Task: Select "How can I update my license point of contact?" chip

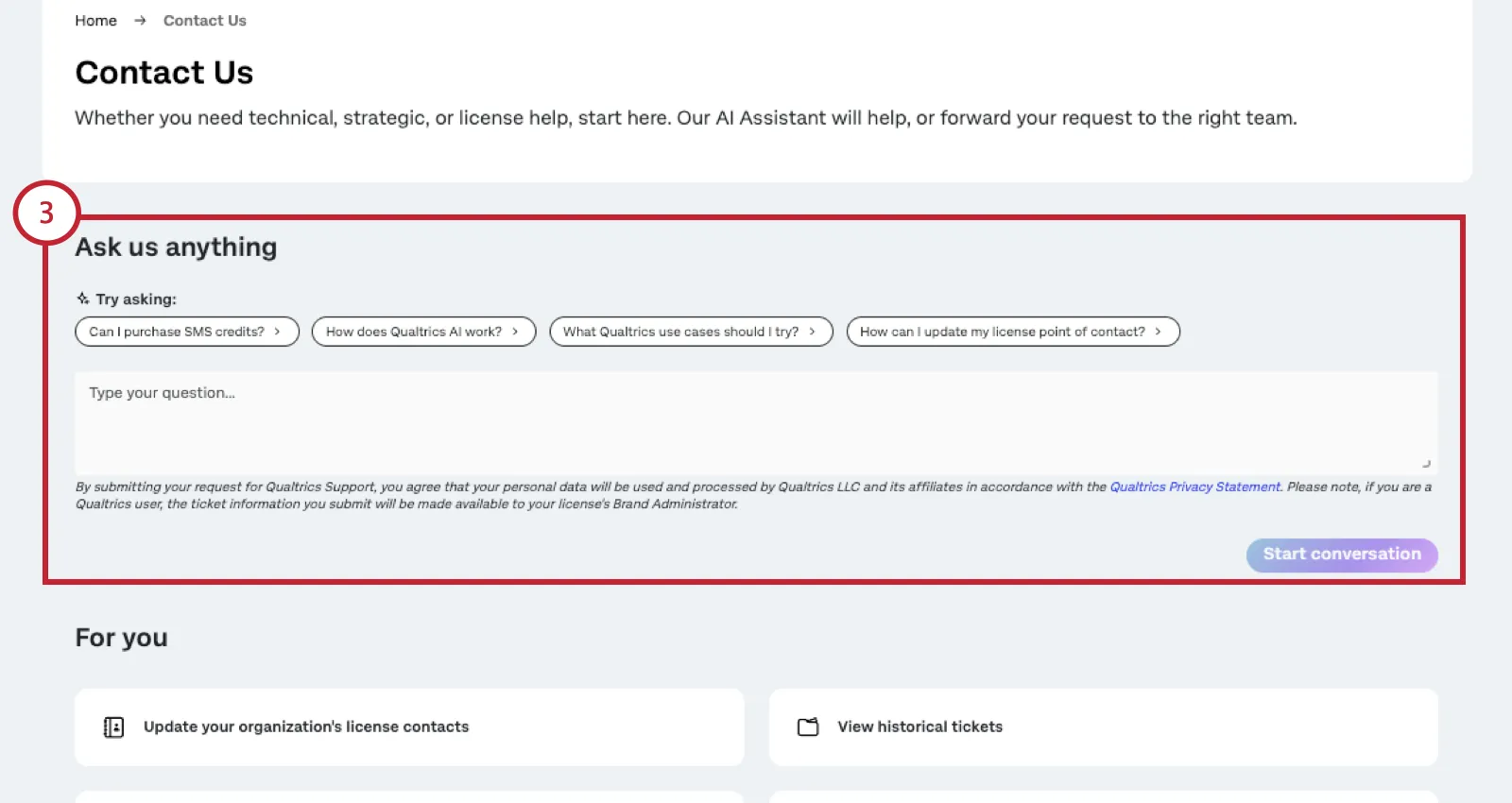Action: tap(1013, 332)
